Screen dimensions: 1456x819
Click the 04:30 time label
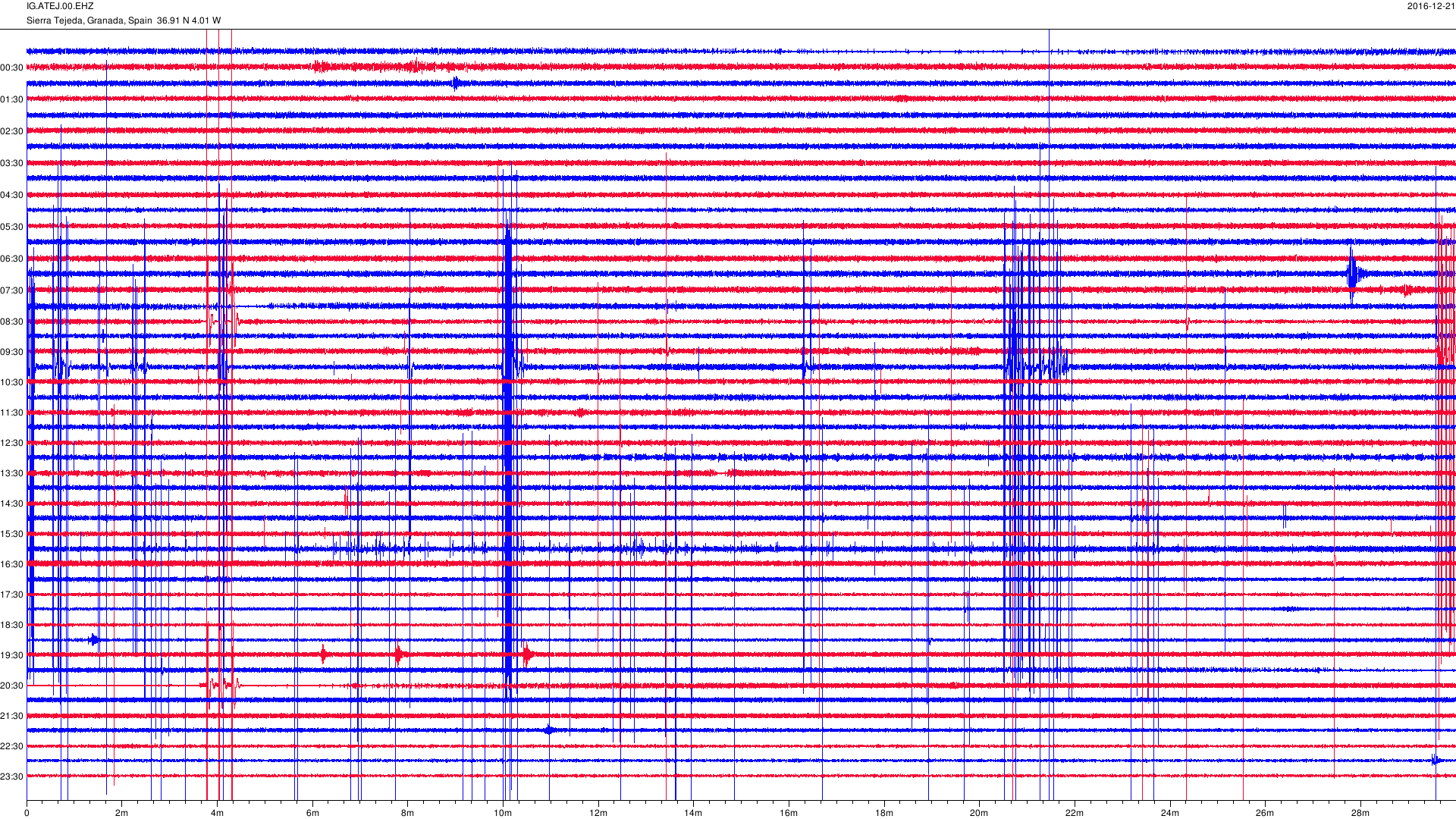tap(12, 195)
